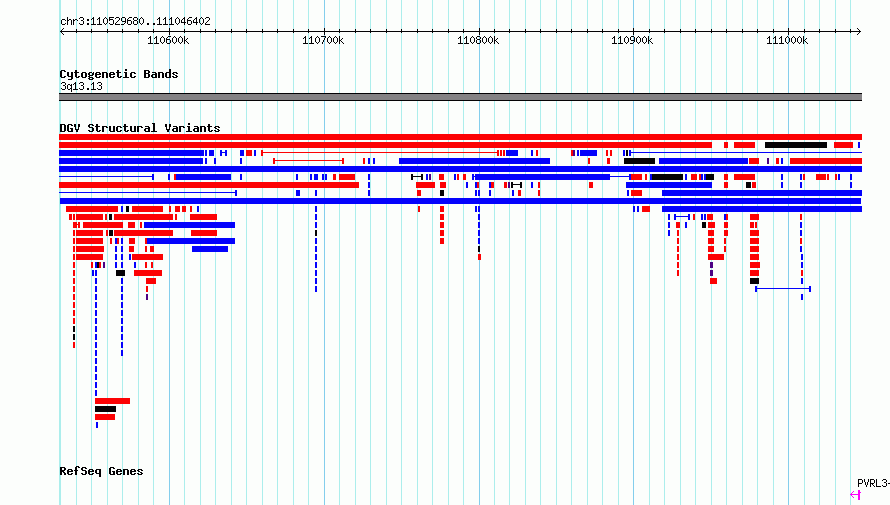Click the thin blue capped variant line near 111000k below the stacks
Image resolution: width=890 pixels, height=505 pixels.
pos(783,289)
